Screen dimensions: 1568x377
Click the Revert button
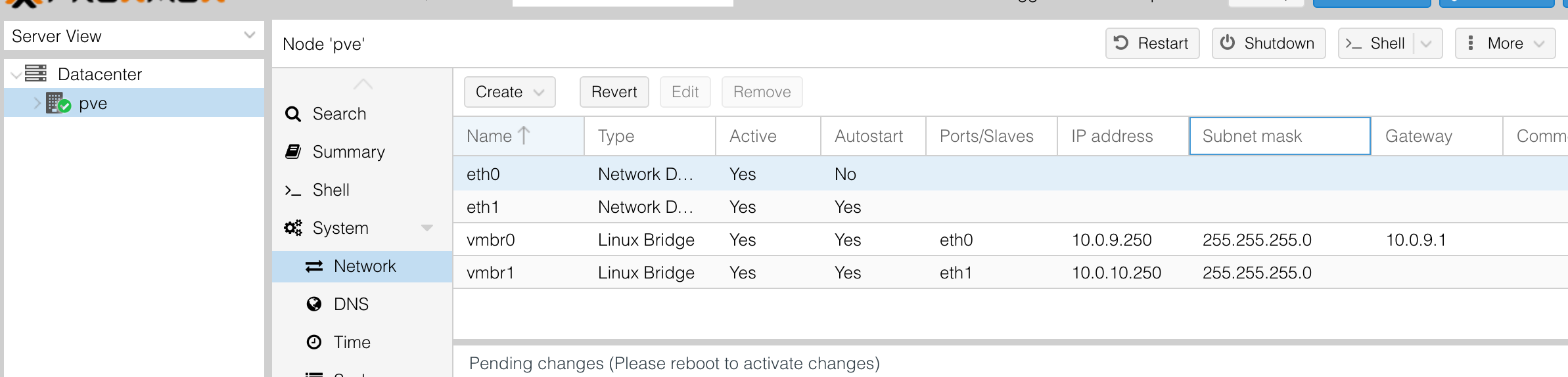click(614, 92)
